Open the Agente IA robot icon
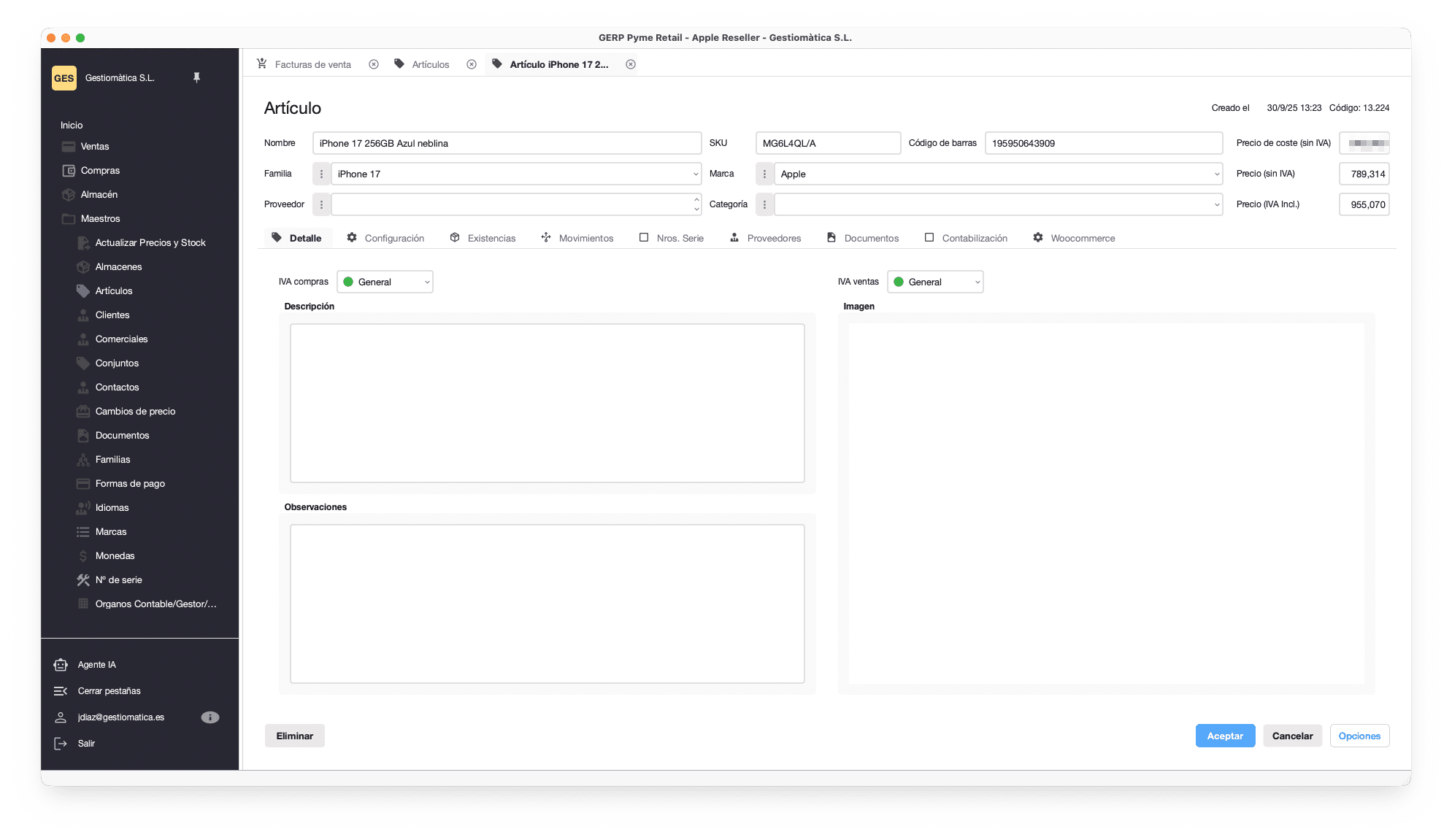The width and height of the screenshot is (1452, 840). click(x=61, y=665)
